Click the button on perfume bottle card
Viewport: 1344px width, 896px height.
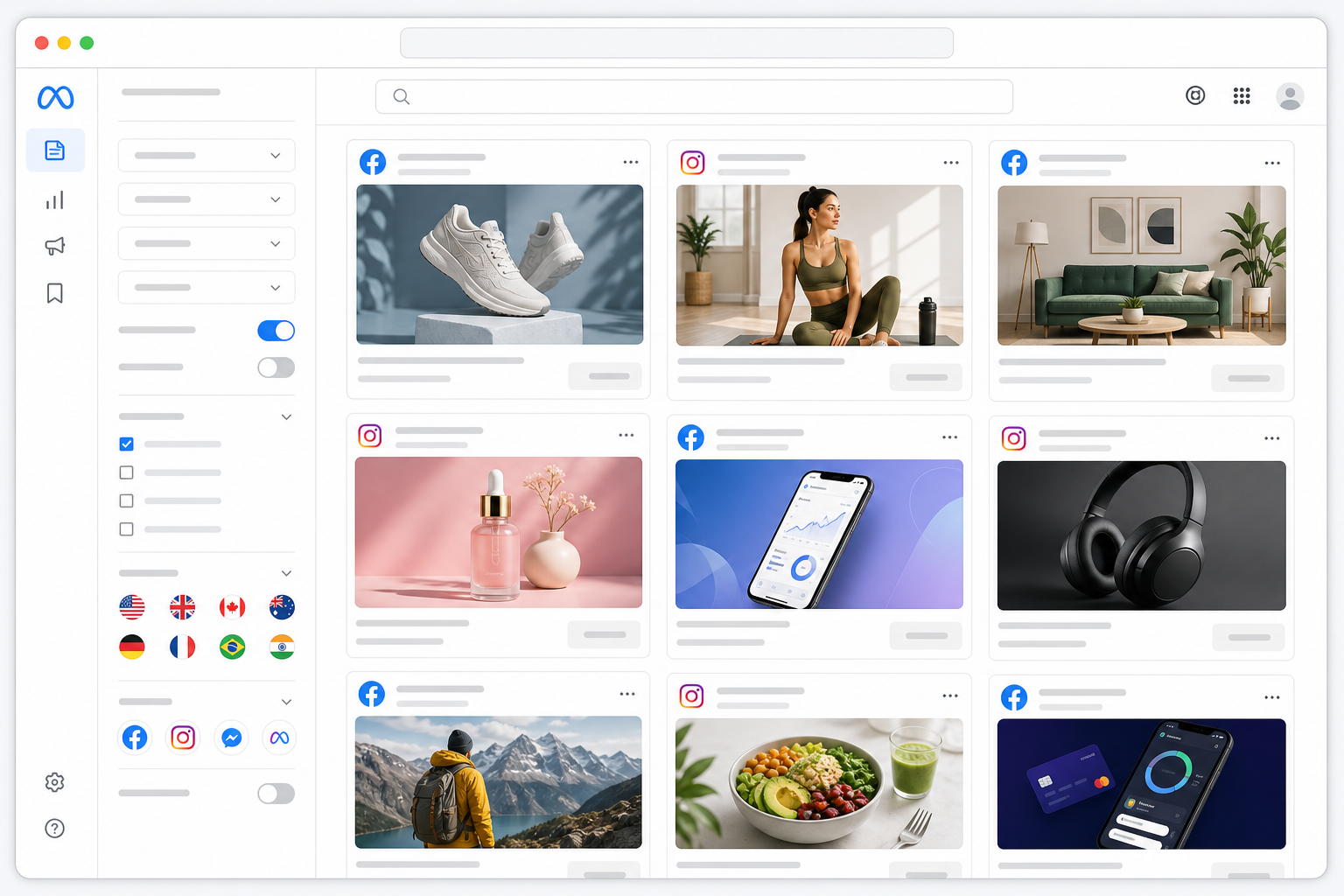[604, 634]
